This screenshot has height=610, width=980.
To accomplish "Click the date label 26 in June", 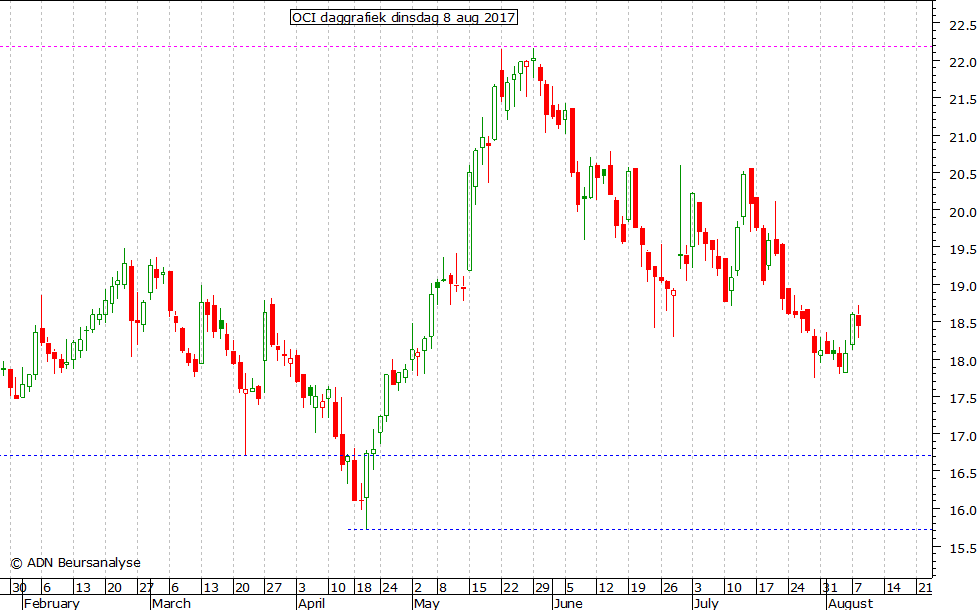I will point(670,588).
